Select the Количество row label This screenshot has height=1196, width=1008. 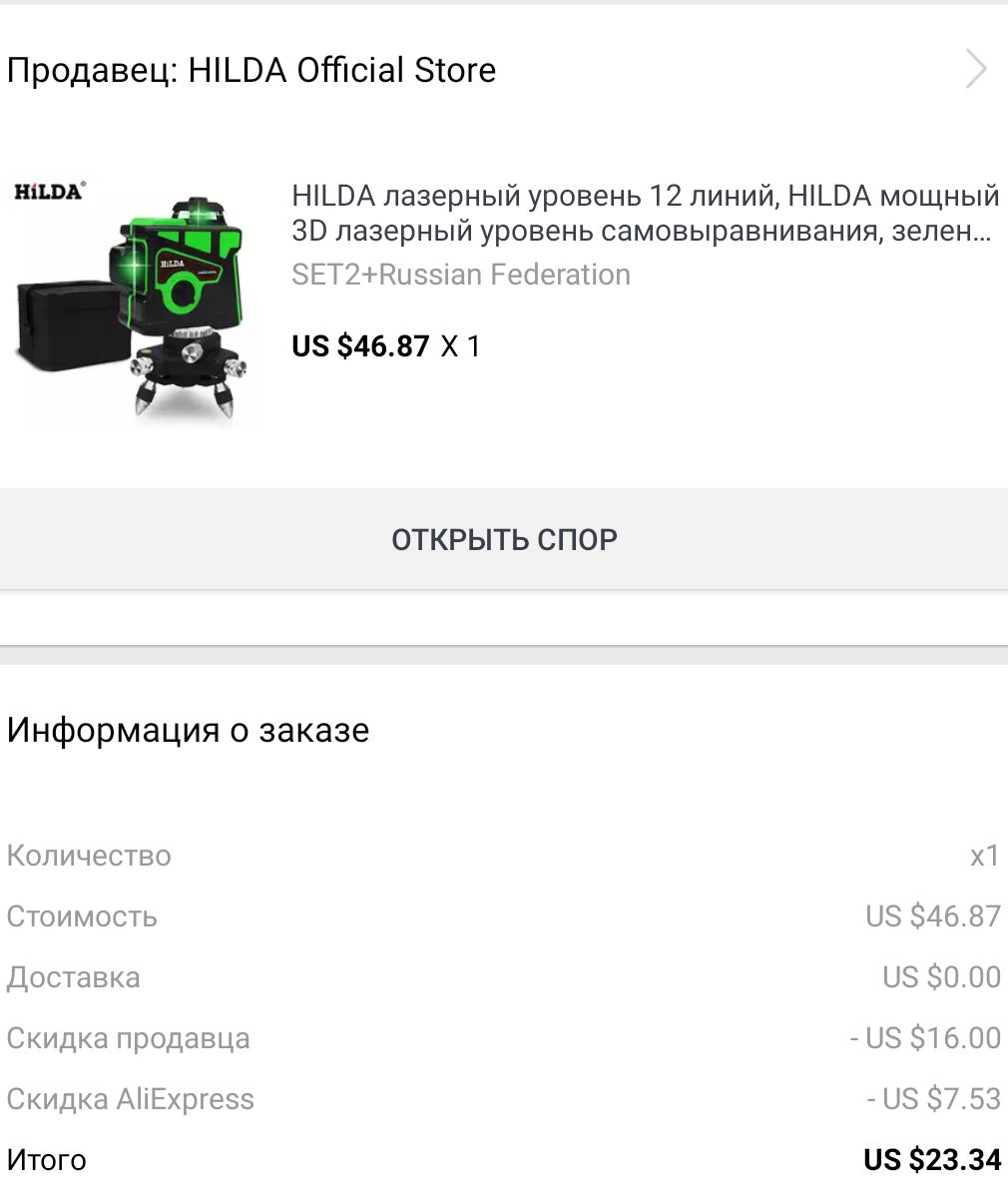(89, 855)
